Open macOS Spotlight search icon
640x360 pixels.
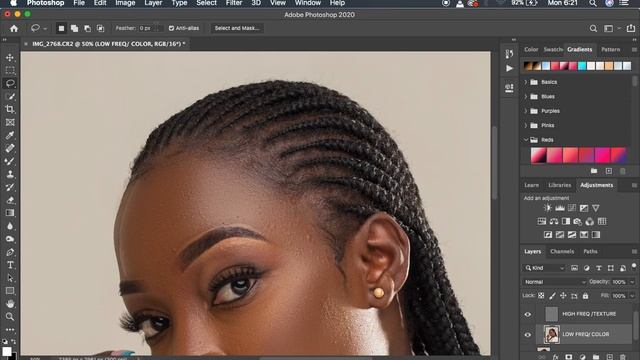click(x=593, y=3)
